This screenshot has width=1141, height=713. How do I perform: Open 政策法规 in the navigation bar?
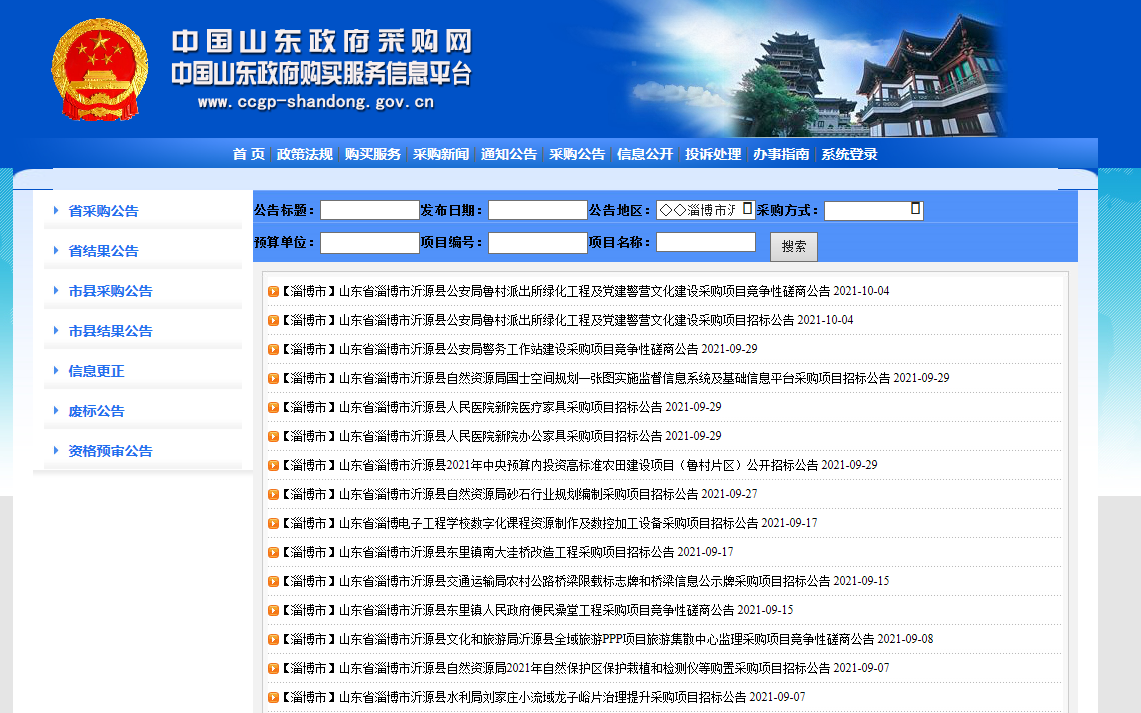pyautogui.click(x=305, y=154)
